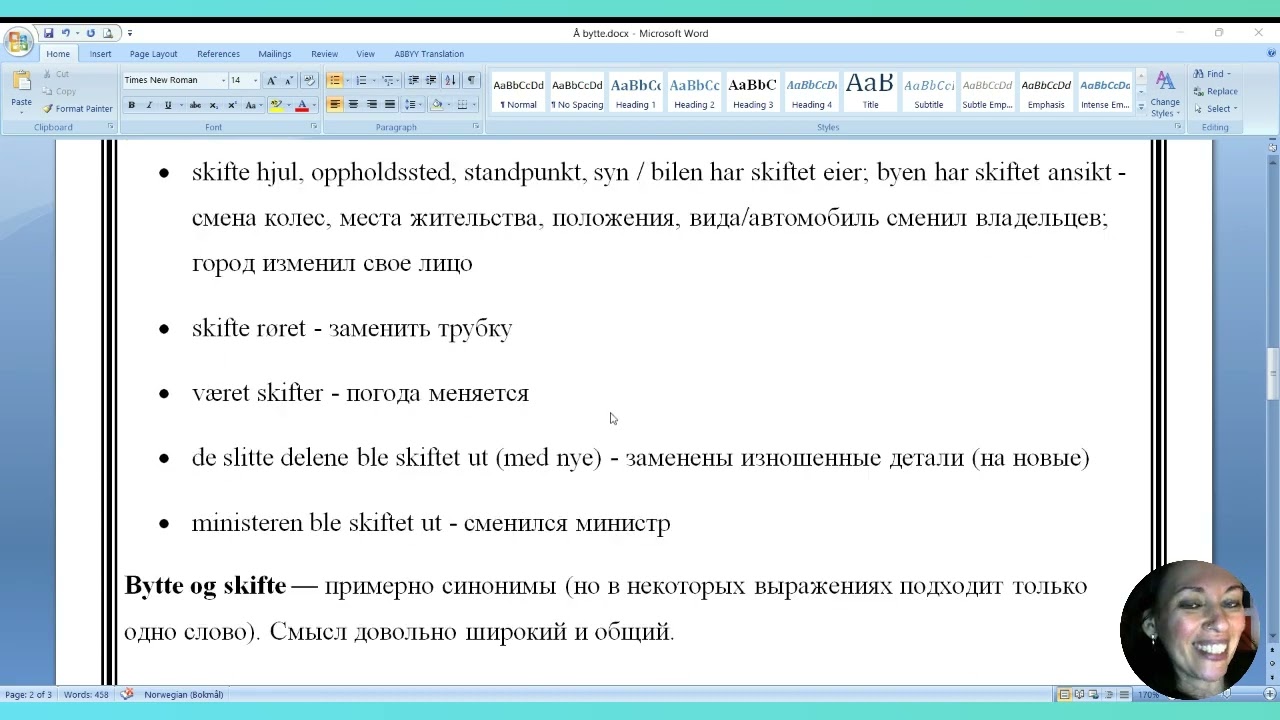Save the document from Quick Access toolbar

[x=48, y=33]
